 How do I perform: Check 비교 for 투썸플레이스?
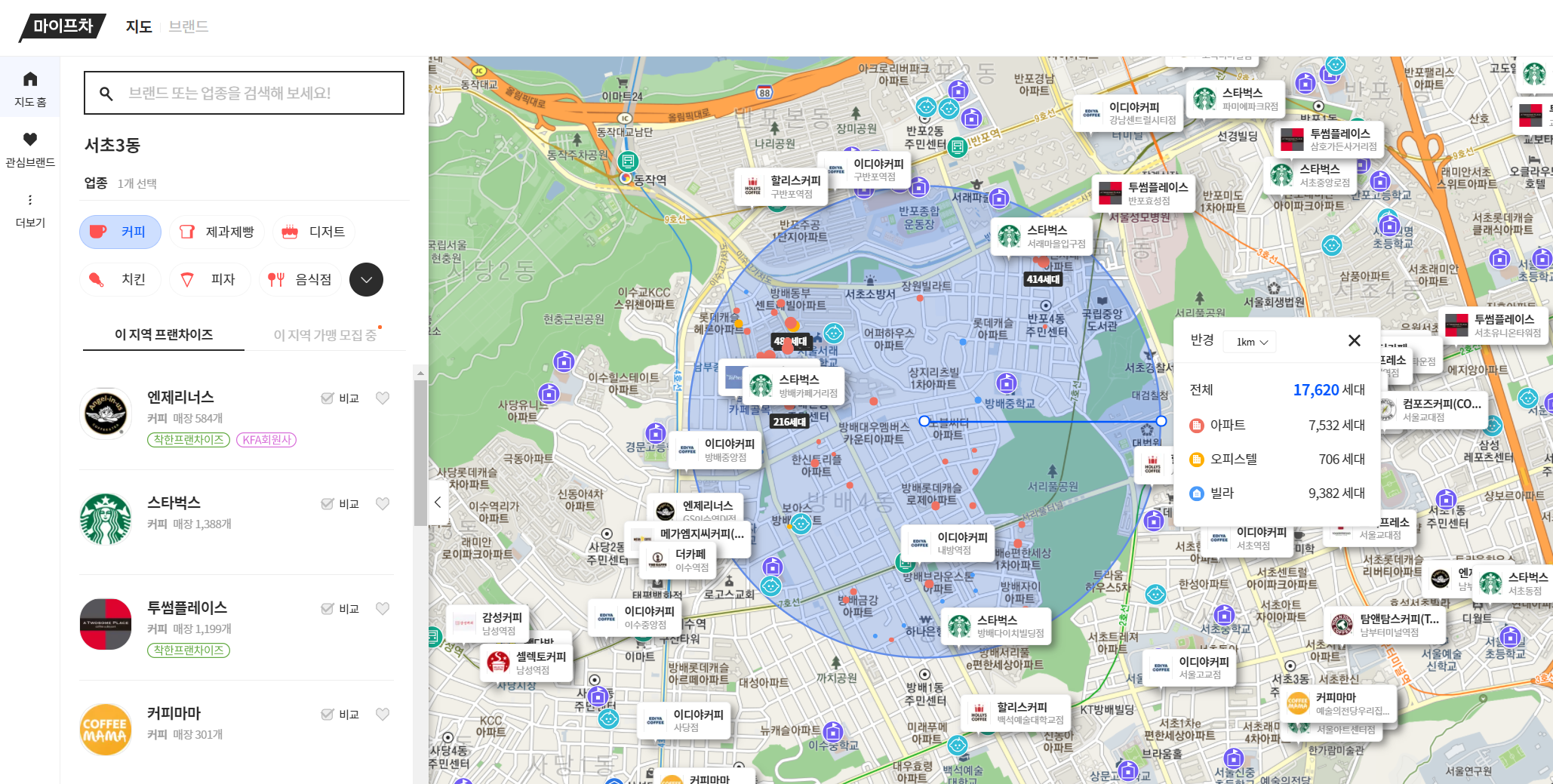[x=340, y=609]
